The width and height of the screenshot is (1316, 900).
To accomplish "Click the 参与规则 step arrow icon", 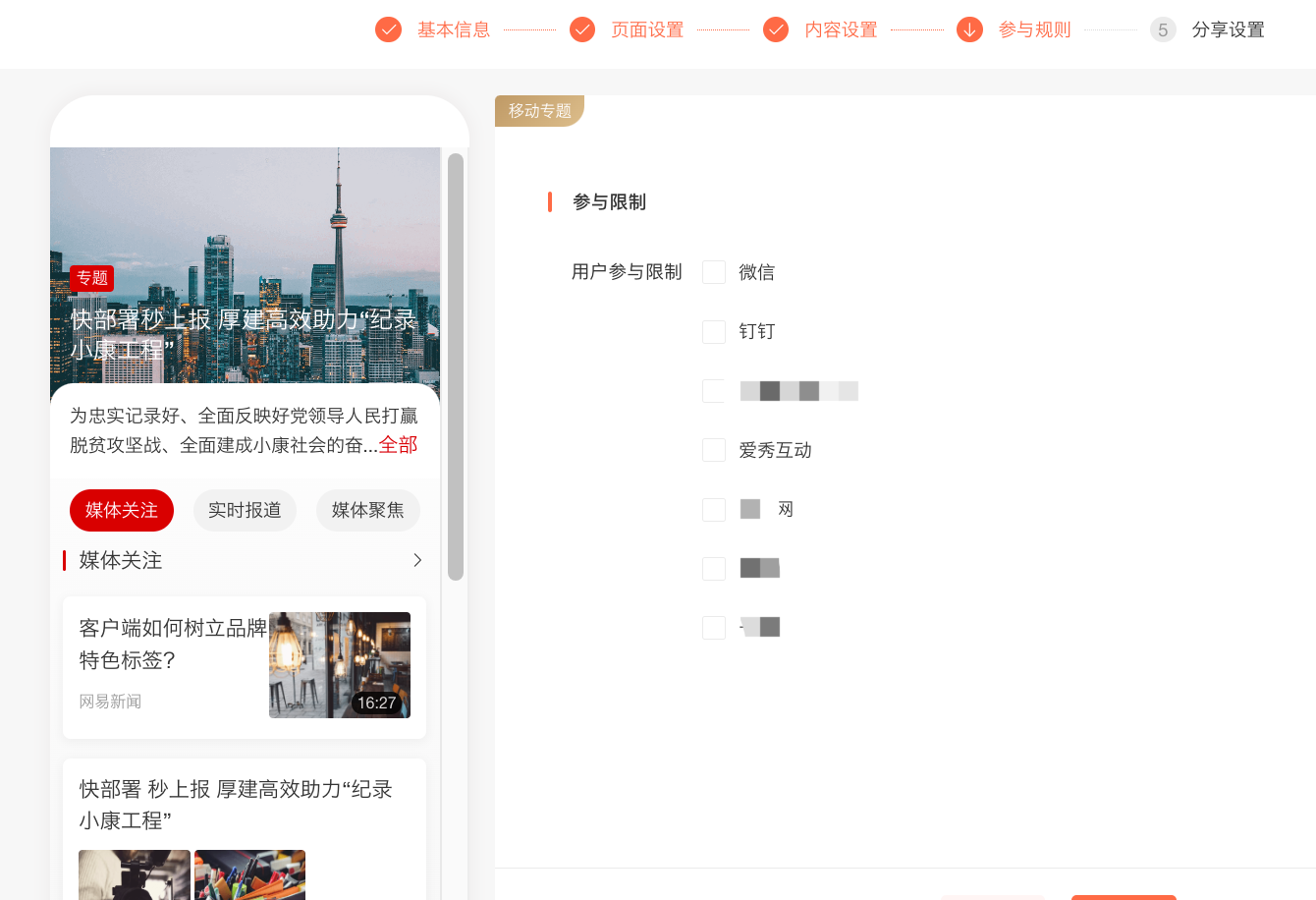I will pos(969,29).
